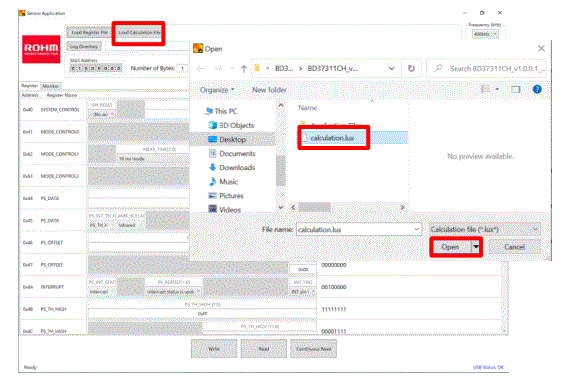Image resolution: width=575 pixels, height=385 pixels.
Task: Open the Organize menu
Action: click(217, 90)
